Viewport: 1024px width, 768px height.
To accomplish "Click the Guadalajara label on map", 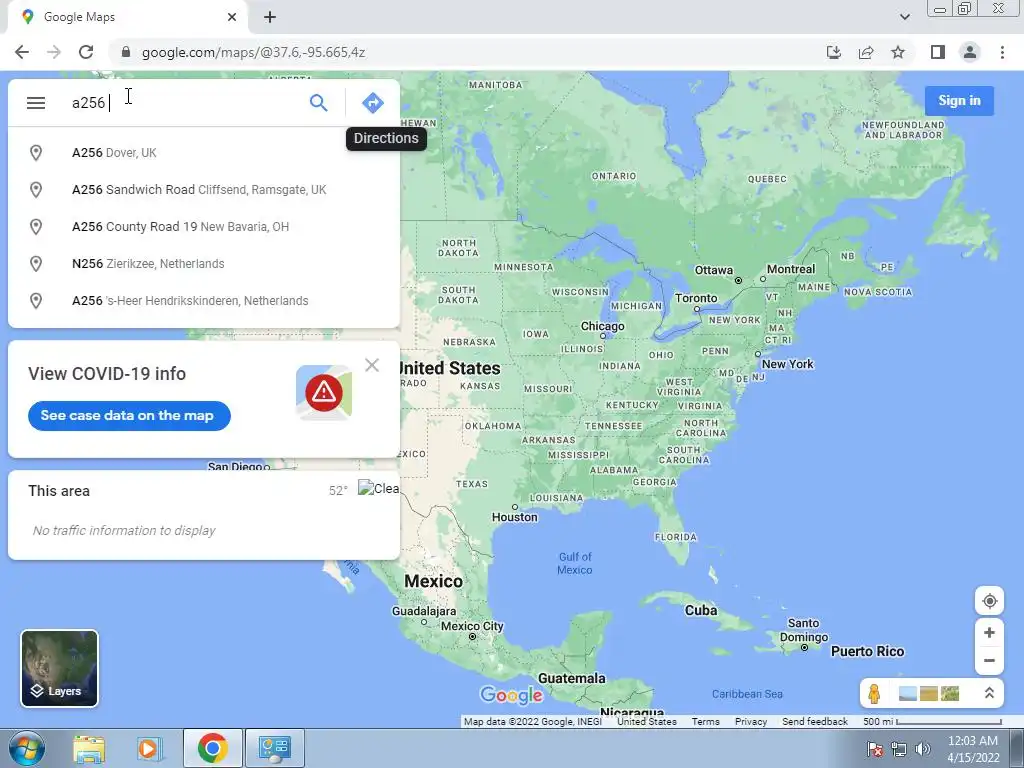I will [424, 611].
